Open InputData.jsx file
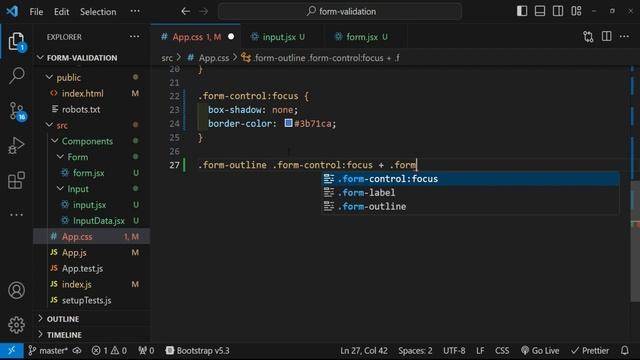Screen dimensions: 640x360 [99, 220]
